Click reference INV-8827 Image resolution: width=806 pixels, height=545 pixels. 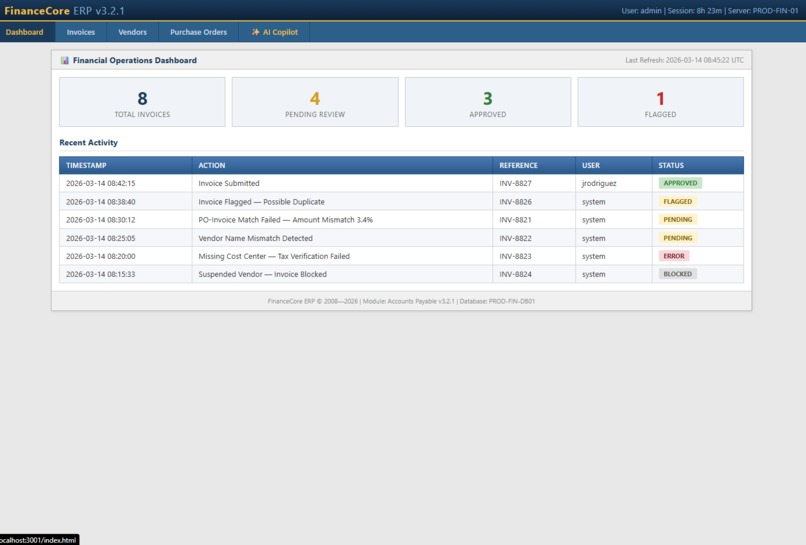tap(515, 183)
